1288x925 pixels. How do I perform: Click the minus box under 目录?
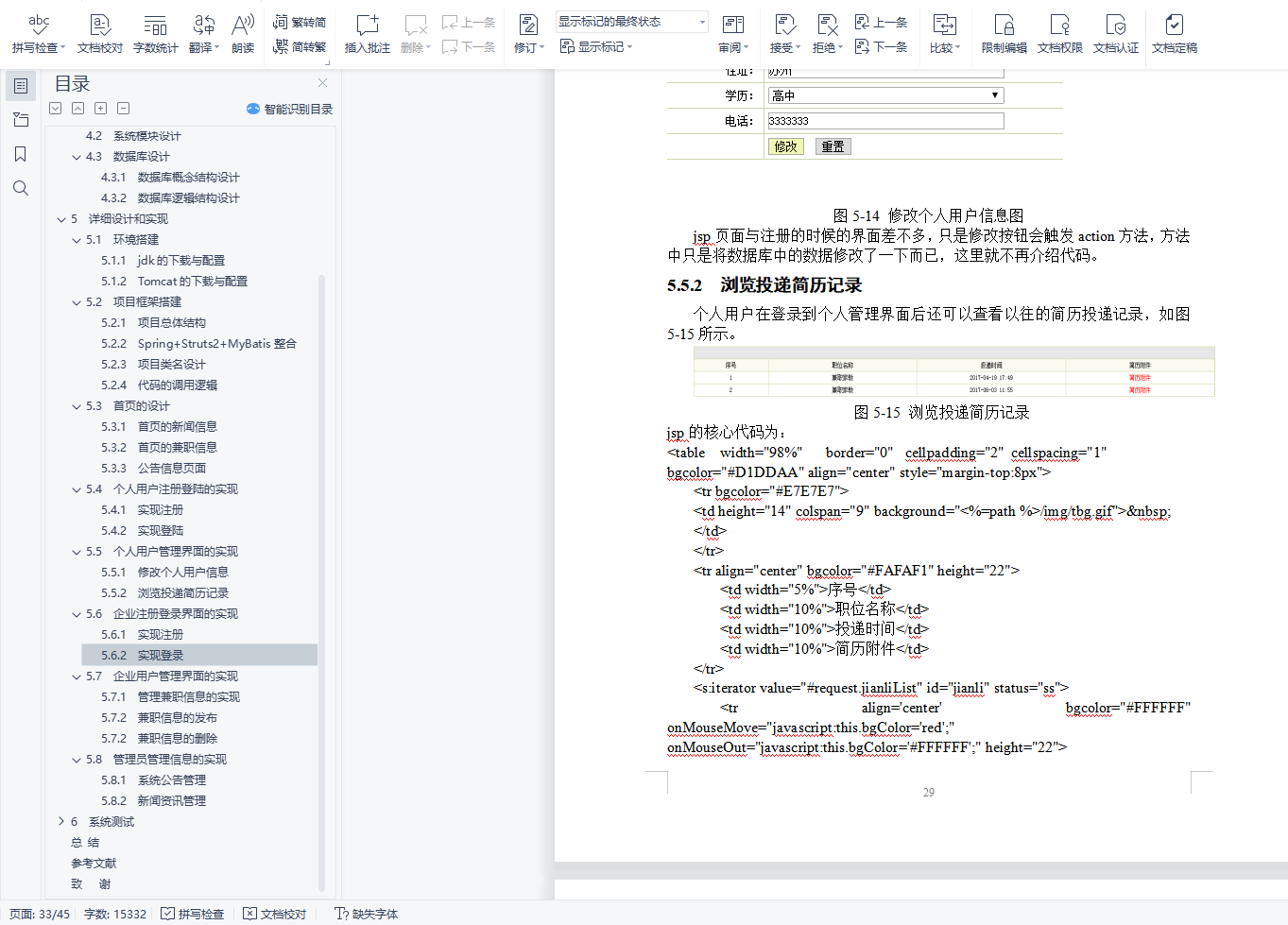[124, 109]
